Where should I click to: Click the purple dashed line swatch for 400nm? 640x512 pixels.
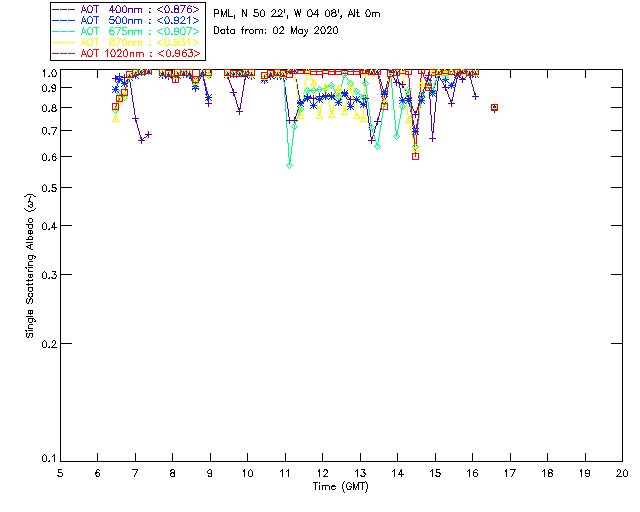click(x=65, y=9)
